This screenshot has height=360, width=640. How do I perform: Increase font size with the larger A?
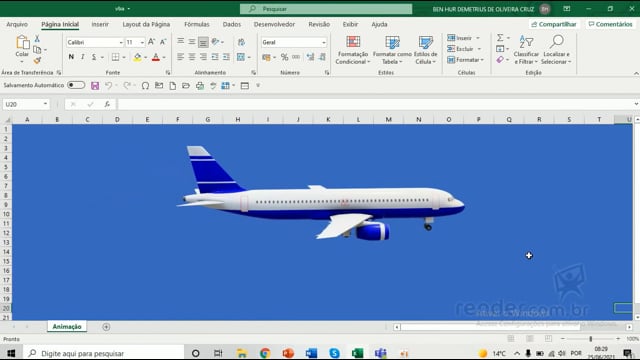point(151,42)
